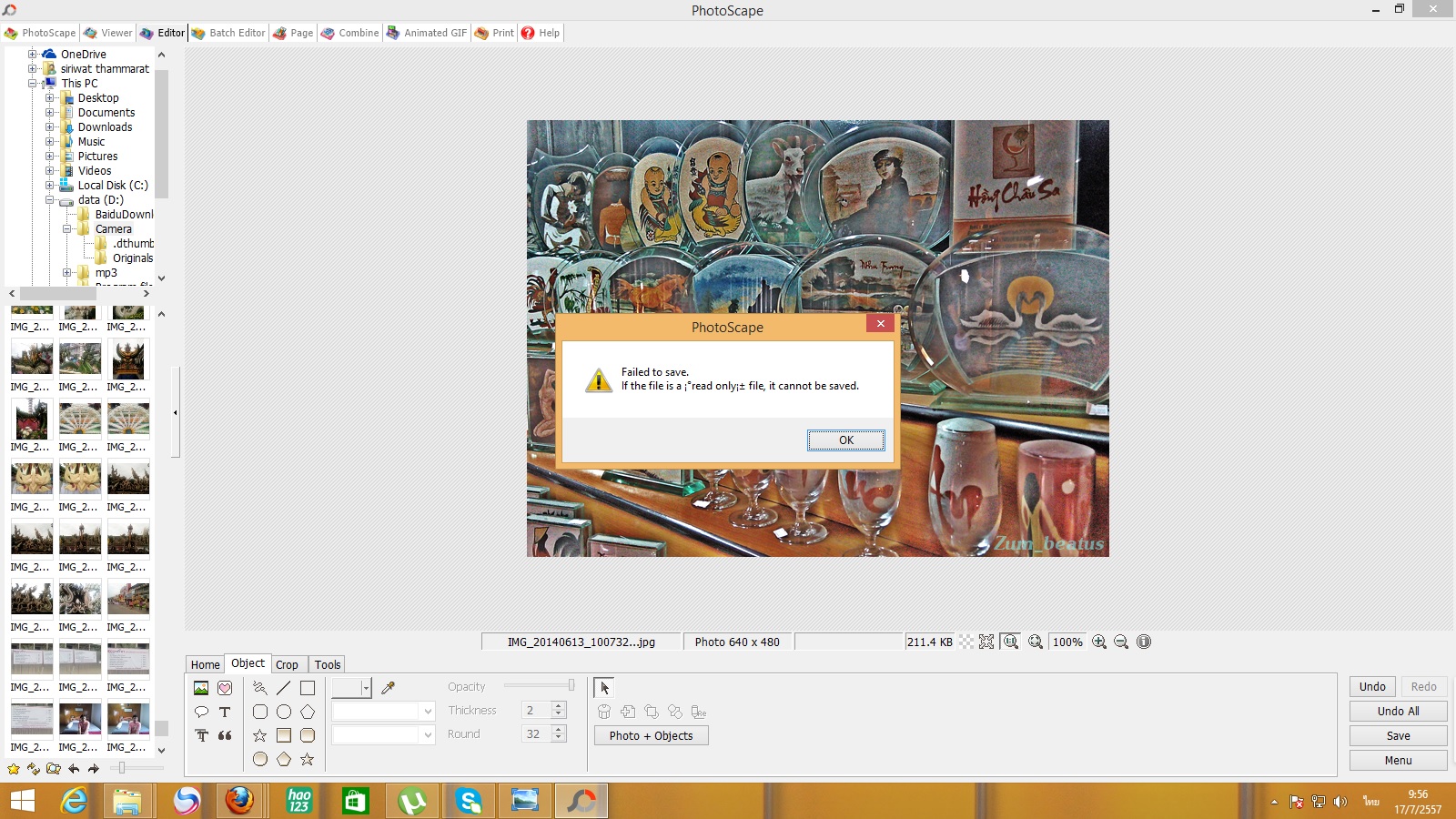
Task: Switch to the Crop tab
Action: [x=287, y=664]
